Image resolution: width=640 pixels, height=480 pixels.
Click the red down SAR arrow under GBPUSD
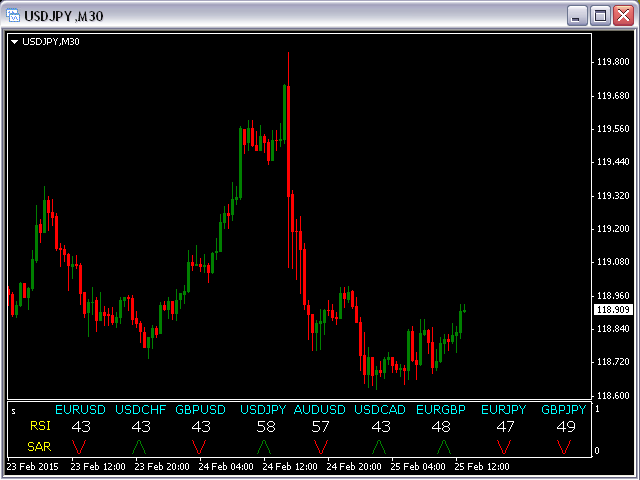point(199,447)
